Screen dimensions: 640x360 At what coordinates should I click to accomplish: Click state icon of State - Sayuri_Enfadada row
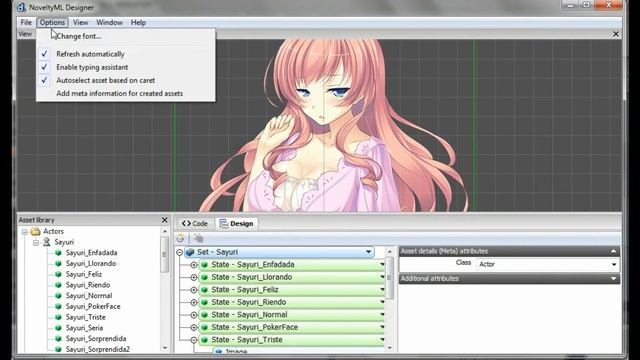pos(205,265)
